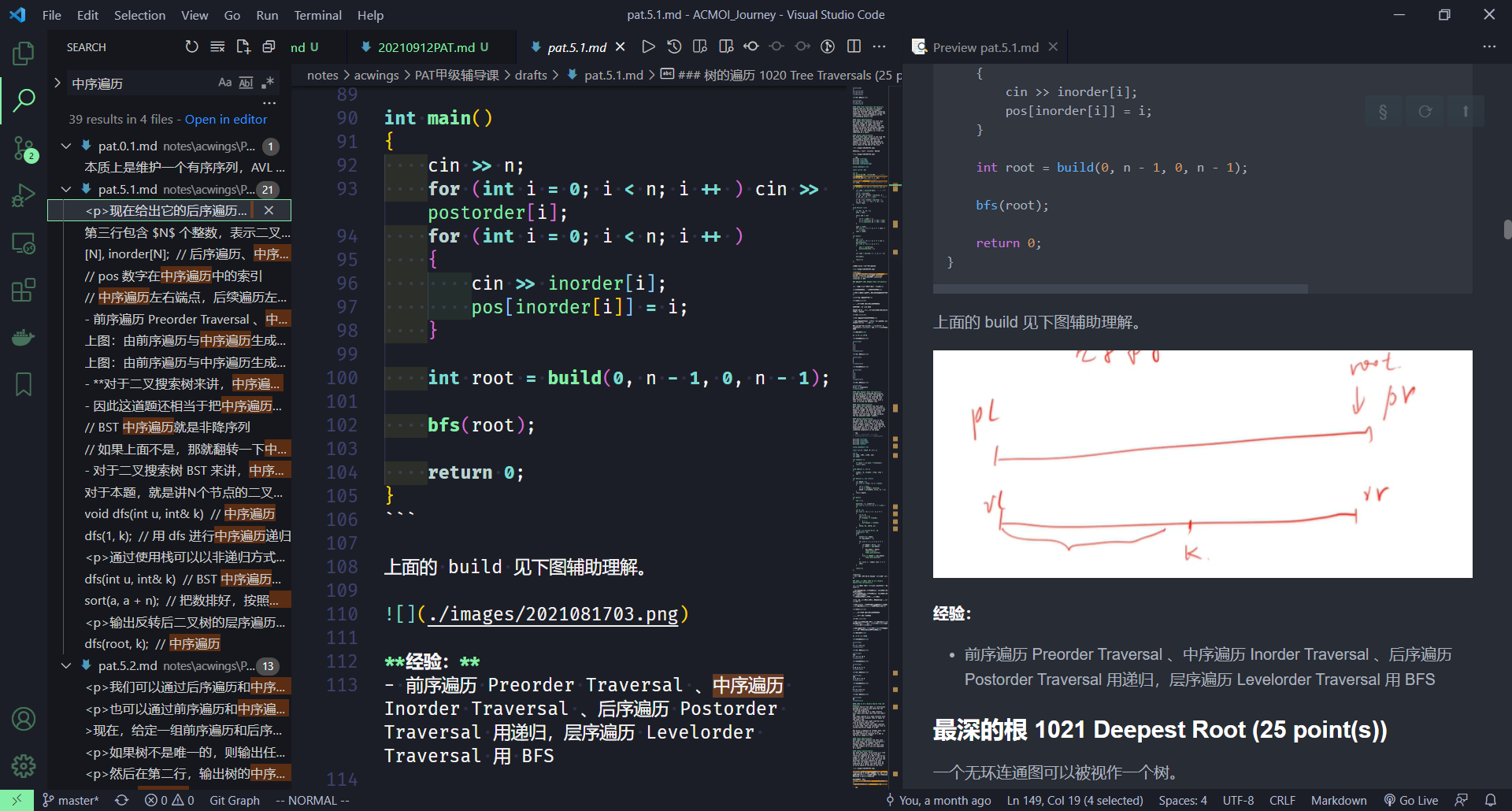This screenshot has height=811, width=1512.
Task: Switch to the 20210912PAT.md tab
Action: point(424,47)
